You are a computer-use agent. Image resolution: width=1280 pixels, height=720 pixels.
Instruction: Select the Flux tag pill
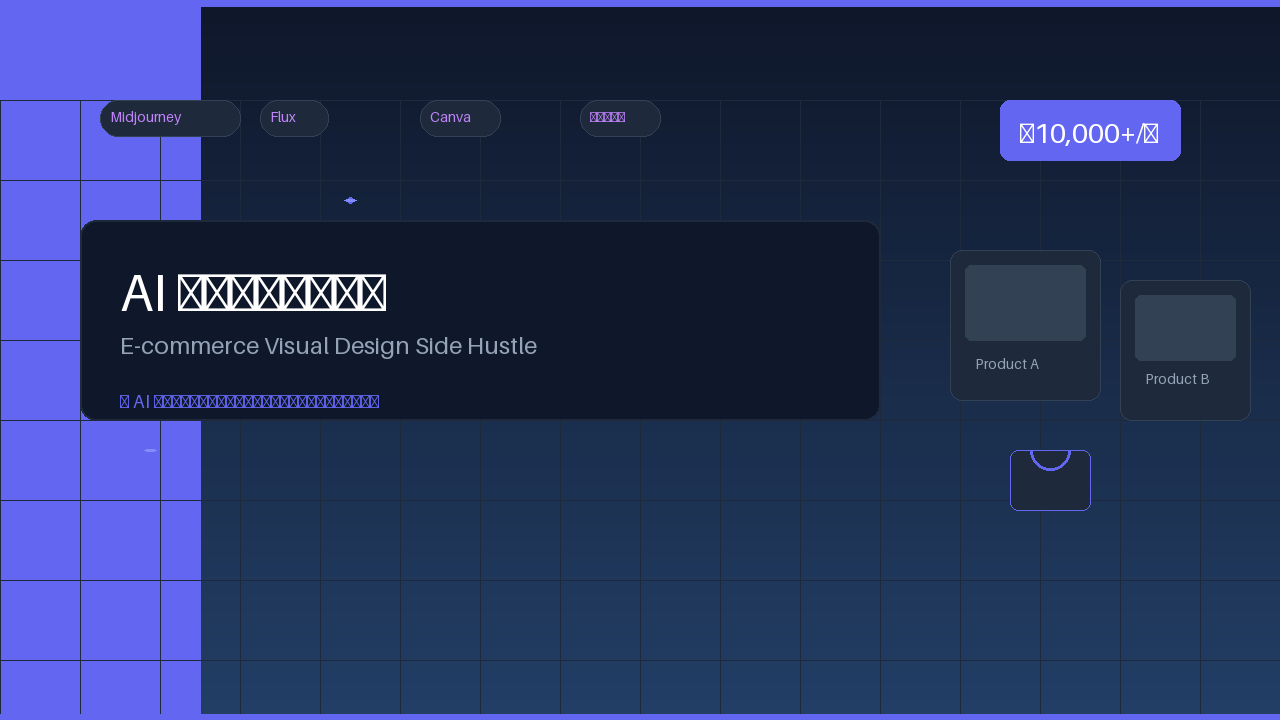[294, 118]
